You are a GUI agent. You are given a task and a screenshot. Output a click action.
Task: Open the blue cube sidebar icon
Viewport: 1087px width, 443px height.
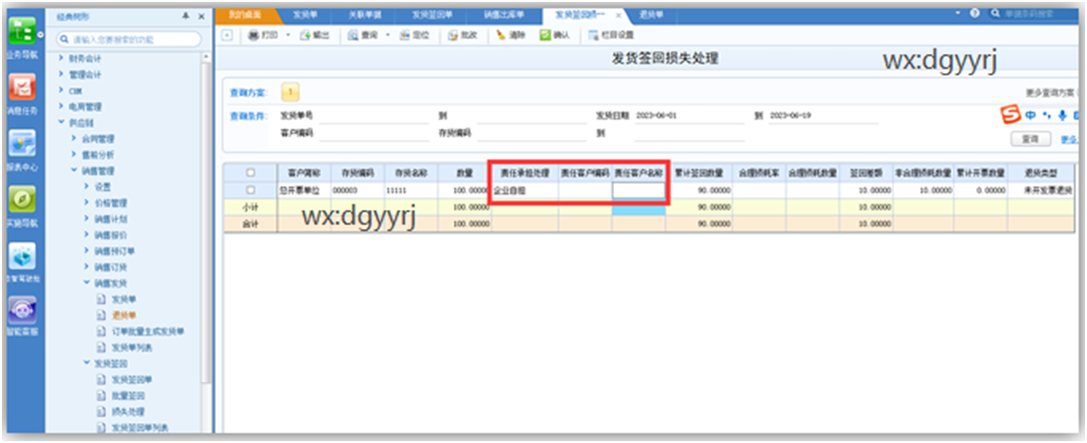tap(21, 255)
